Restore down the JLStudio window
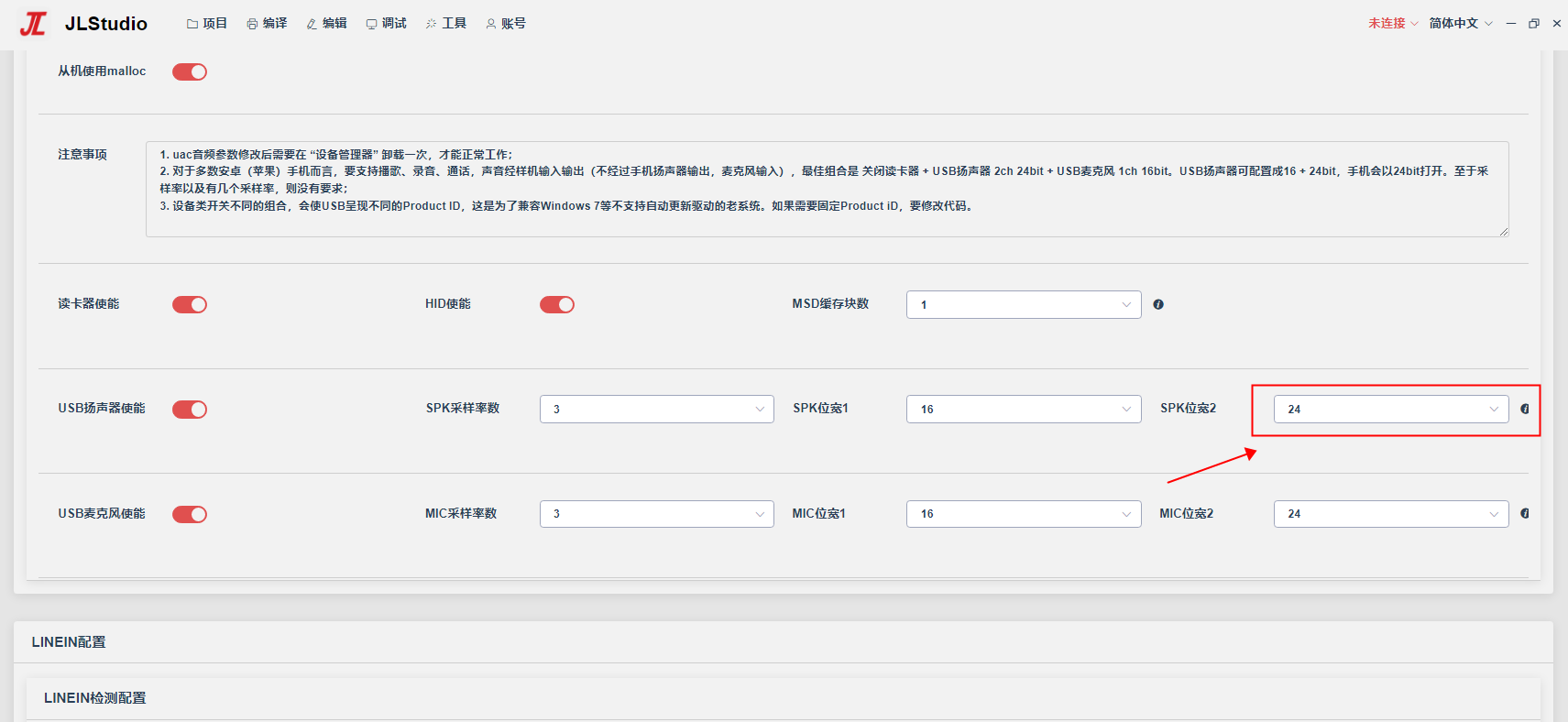The height and width of the screenshot is (722, 1568). pyautogui.click(x=1534, y=23)
